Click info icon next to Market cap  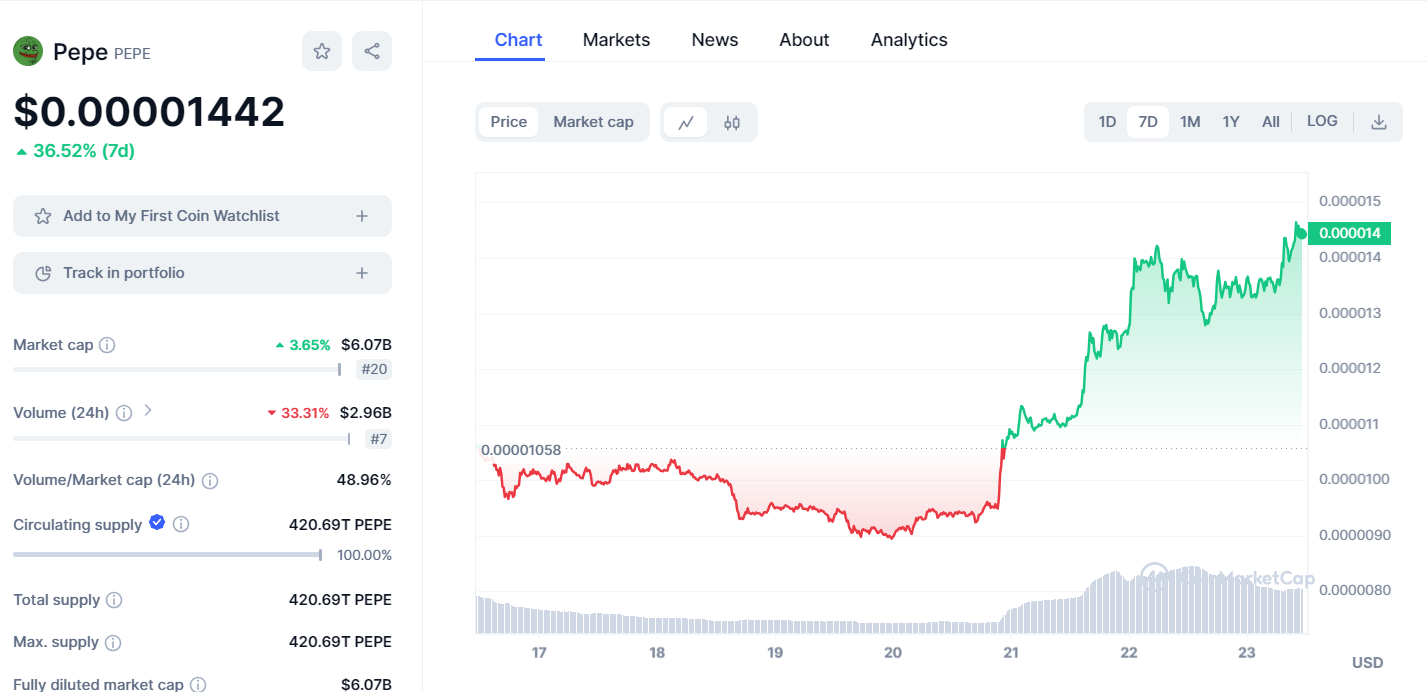107,345
